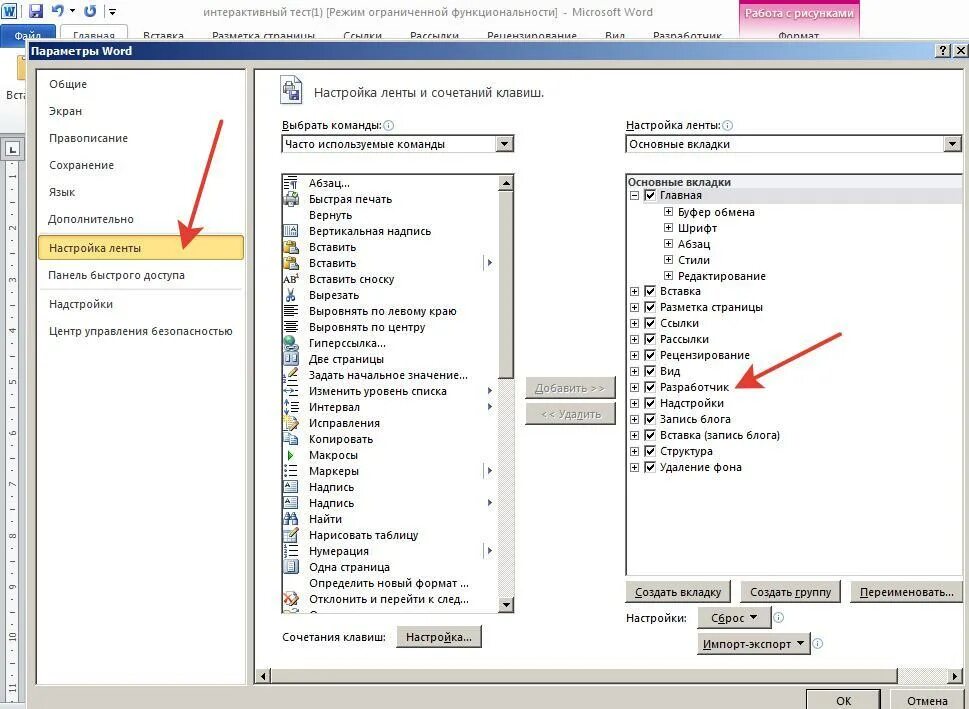
Task: Expand the Буфер обмена group
Action: (x=668, y=211)
